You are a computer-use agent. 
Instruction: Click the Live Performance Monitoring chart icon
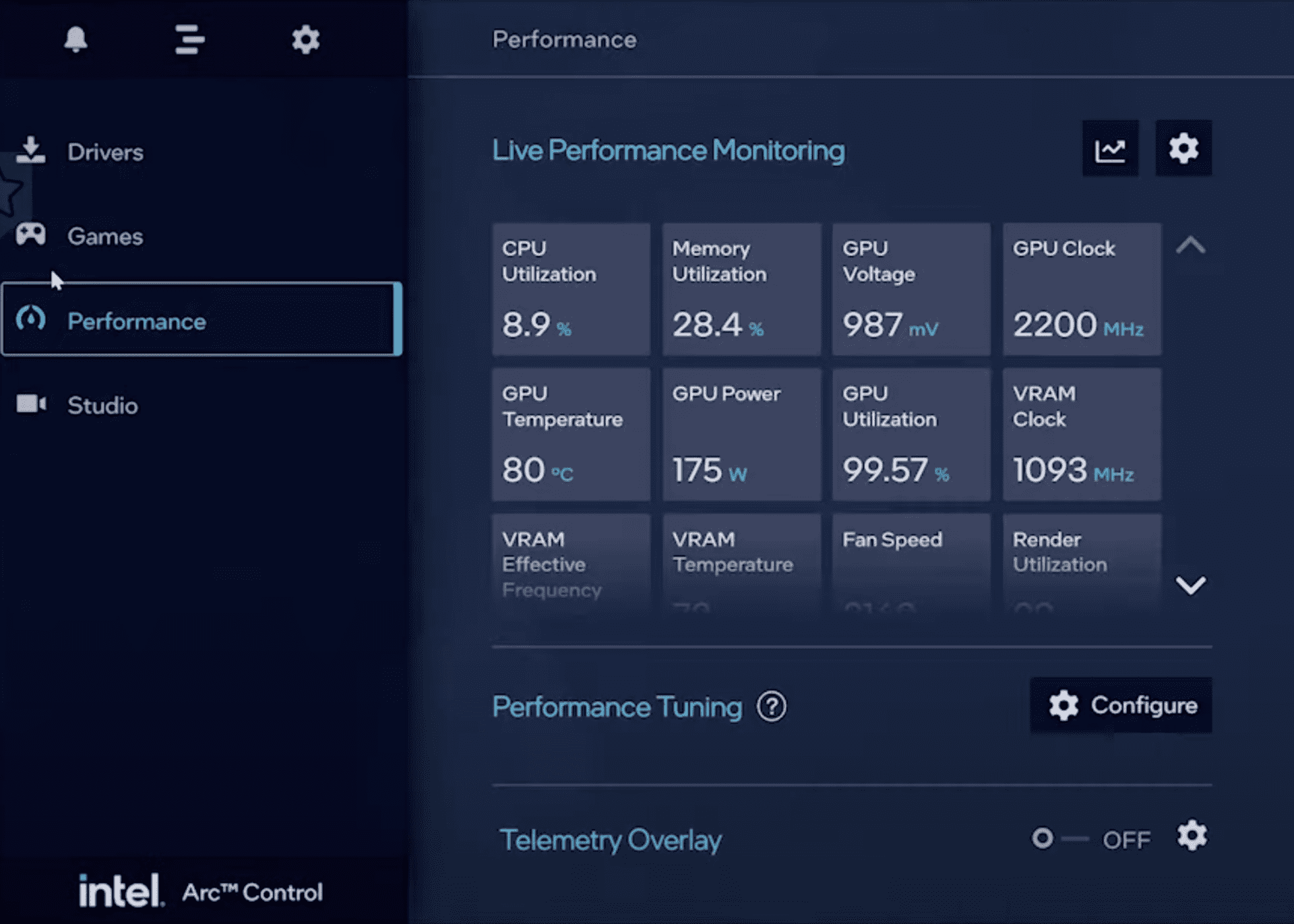[x=1109, y=149]
